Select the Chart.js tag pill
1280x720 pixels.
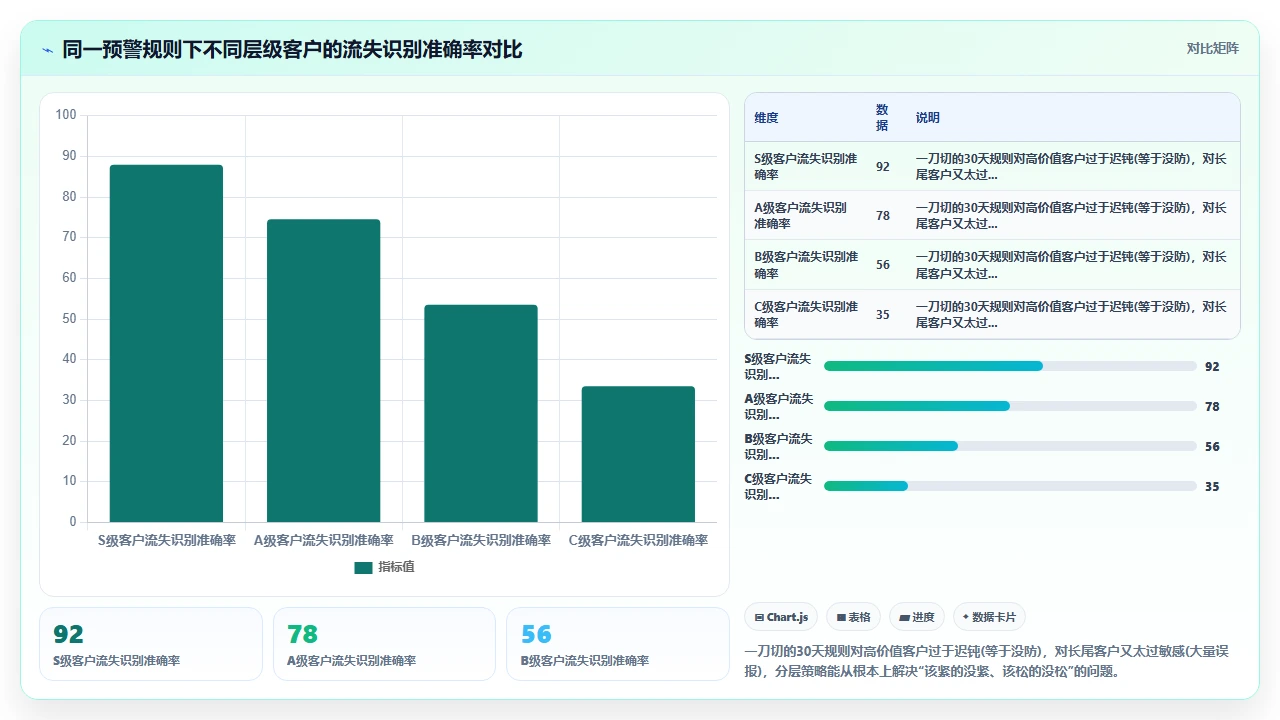(782, 617)
